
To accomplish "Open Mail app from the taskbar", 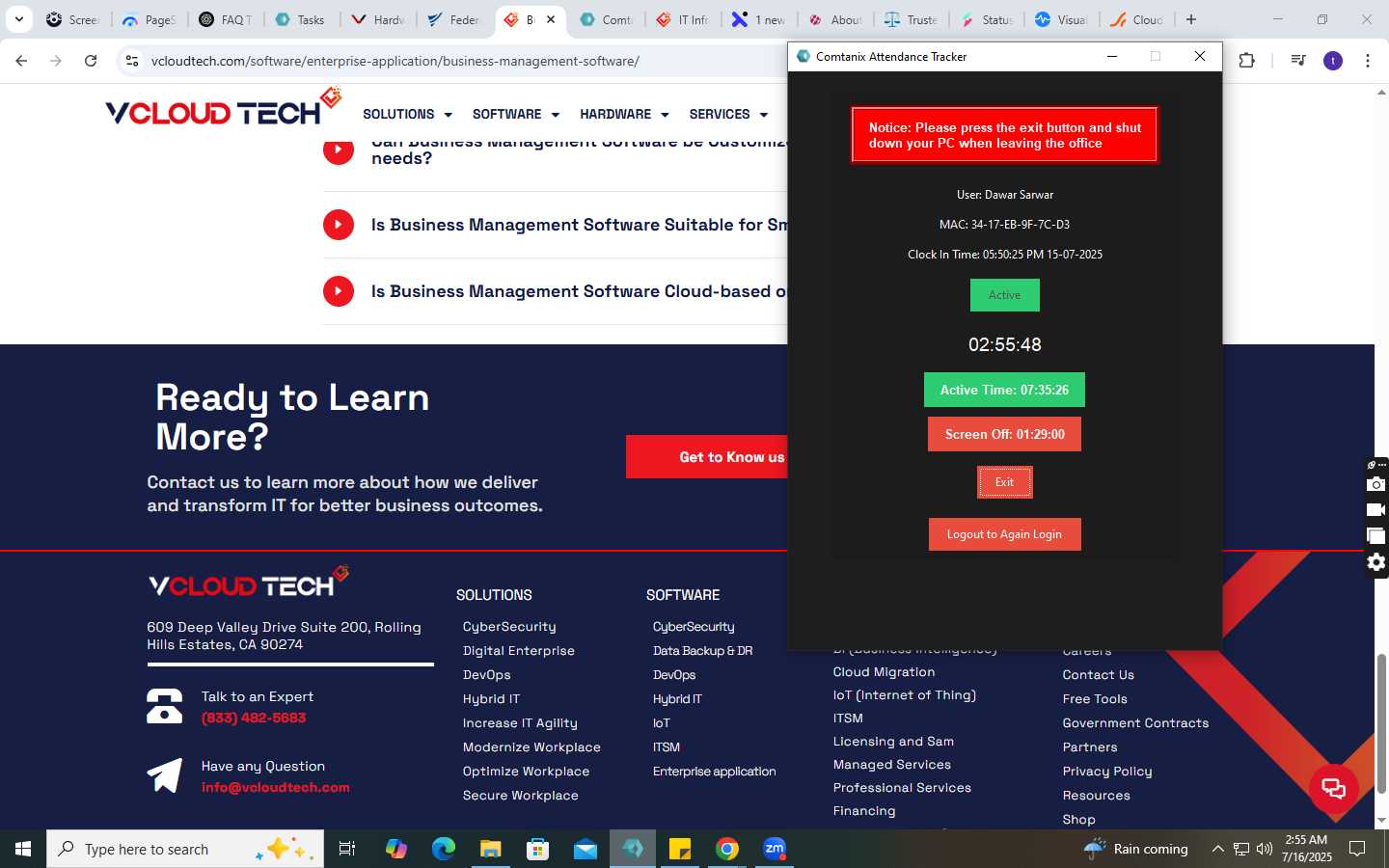I will (x=586, y=849).
